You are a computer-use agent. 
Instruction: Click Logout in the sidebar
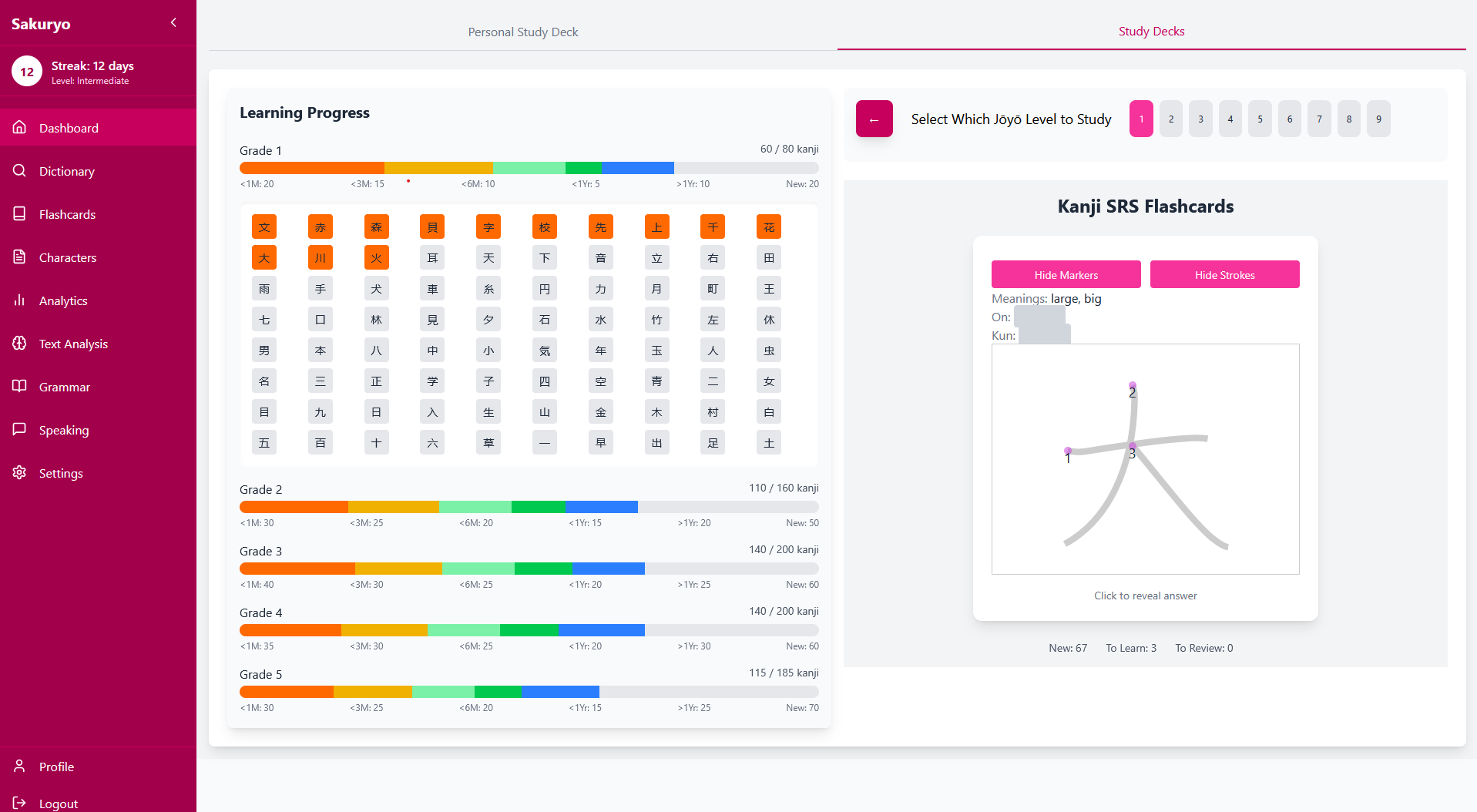[x=58, y=804]
